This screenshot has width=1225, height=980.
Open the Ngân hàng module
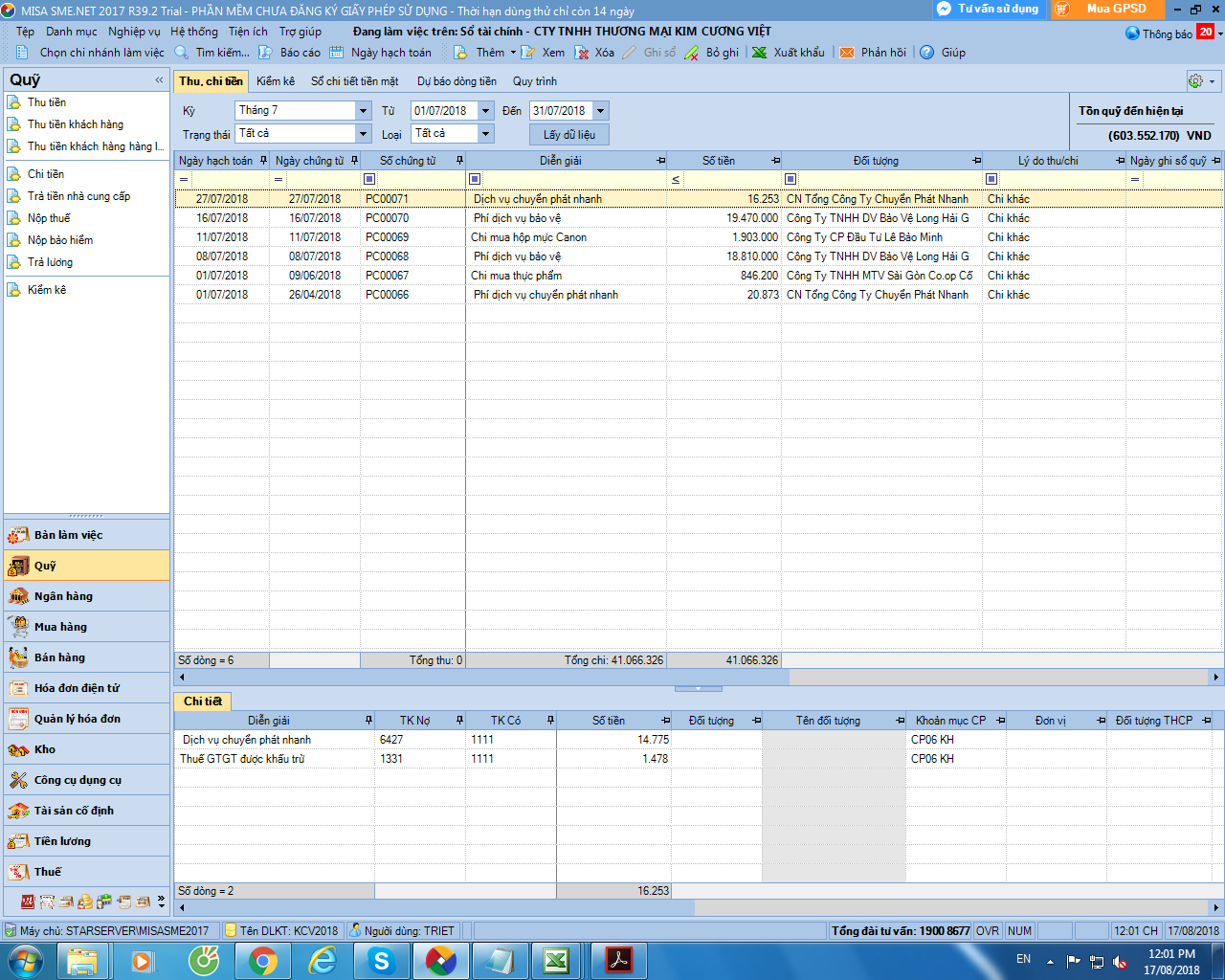tap(86, 596)
